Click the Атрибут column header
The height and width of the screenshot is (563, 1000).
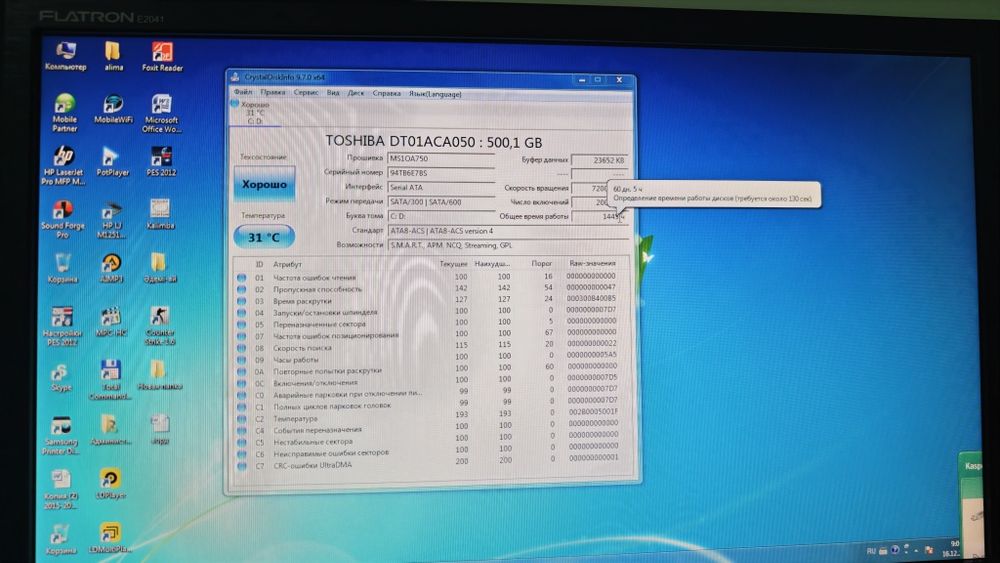tap(287, 264)
